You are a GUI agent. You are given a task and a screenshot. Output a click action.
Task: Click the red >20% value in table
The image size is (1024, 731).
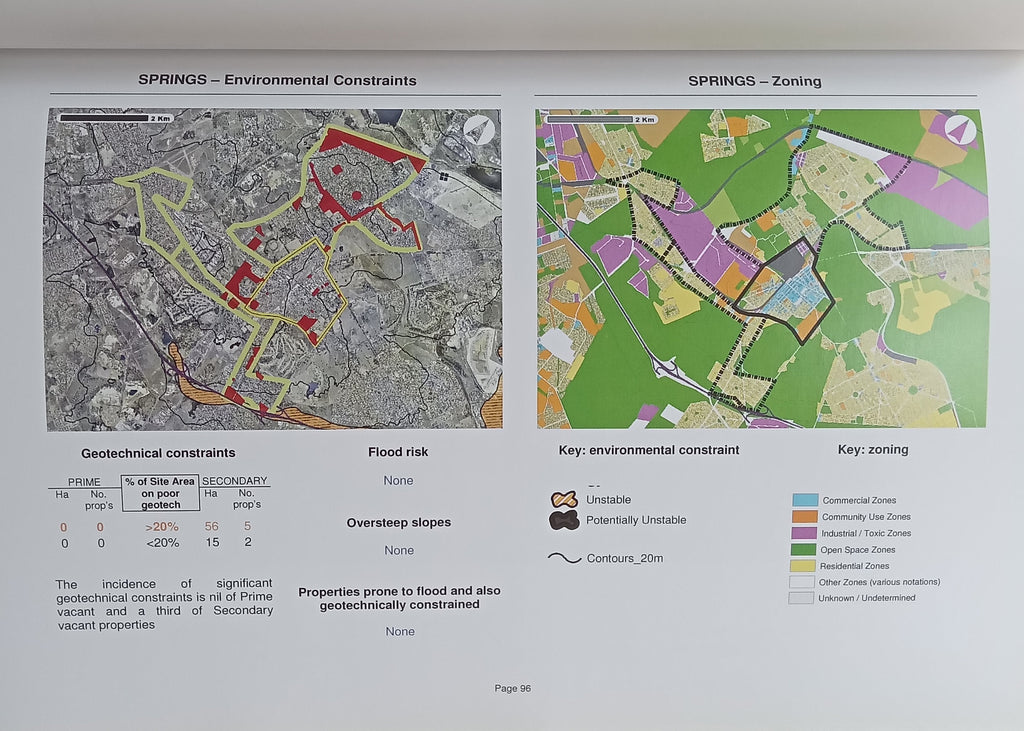click(161, 527)
